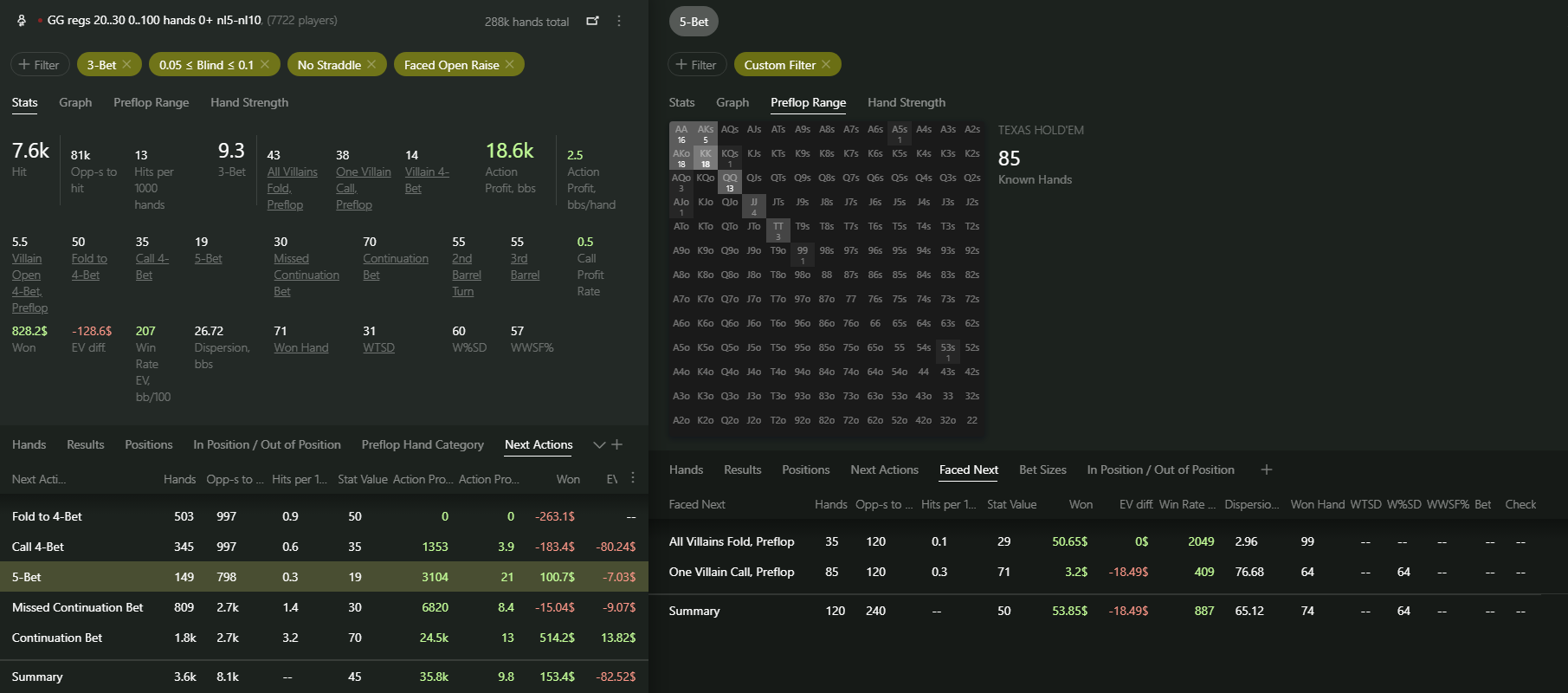The width and height of the screenshot is (1568, 693).
Task: Open the Next Actions table column options
Action: [x=633, y=478]
